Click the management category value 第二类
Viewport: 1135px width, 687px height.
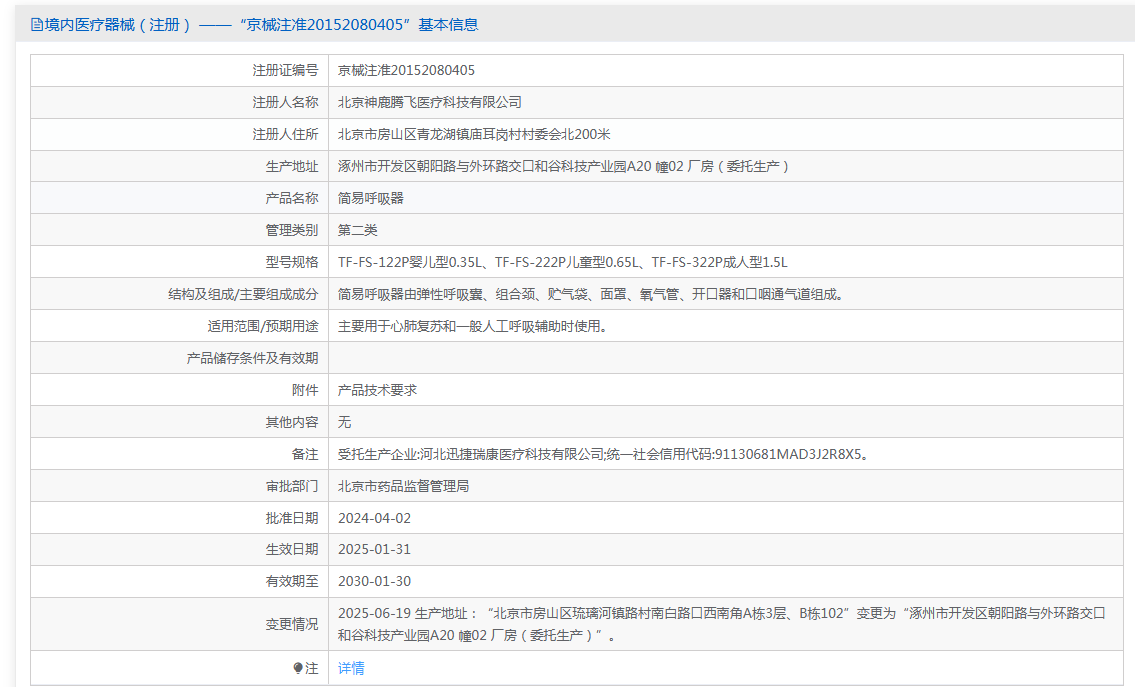pyautogui.click(x=358, y=230)
